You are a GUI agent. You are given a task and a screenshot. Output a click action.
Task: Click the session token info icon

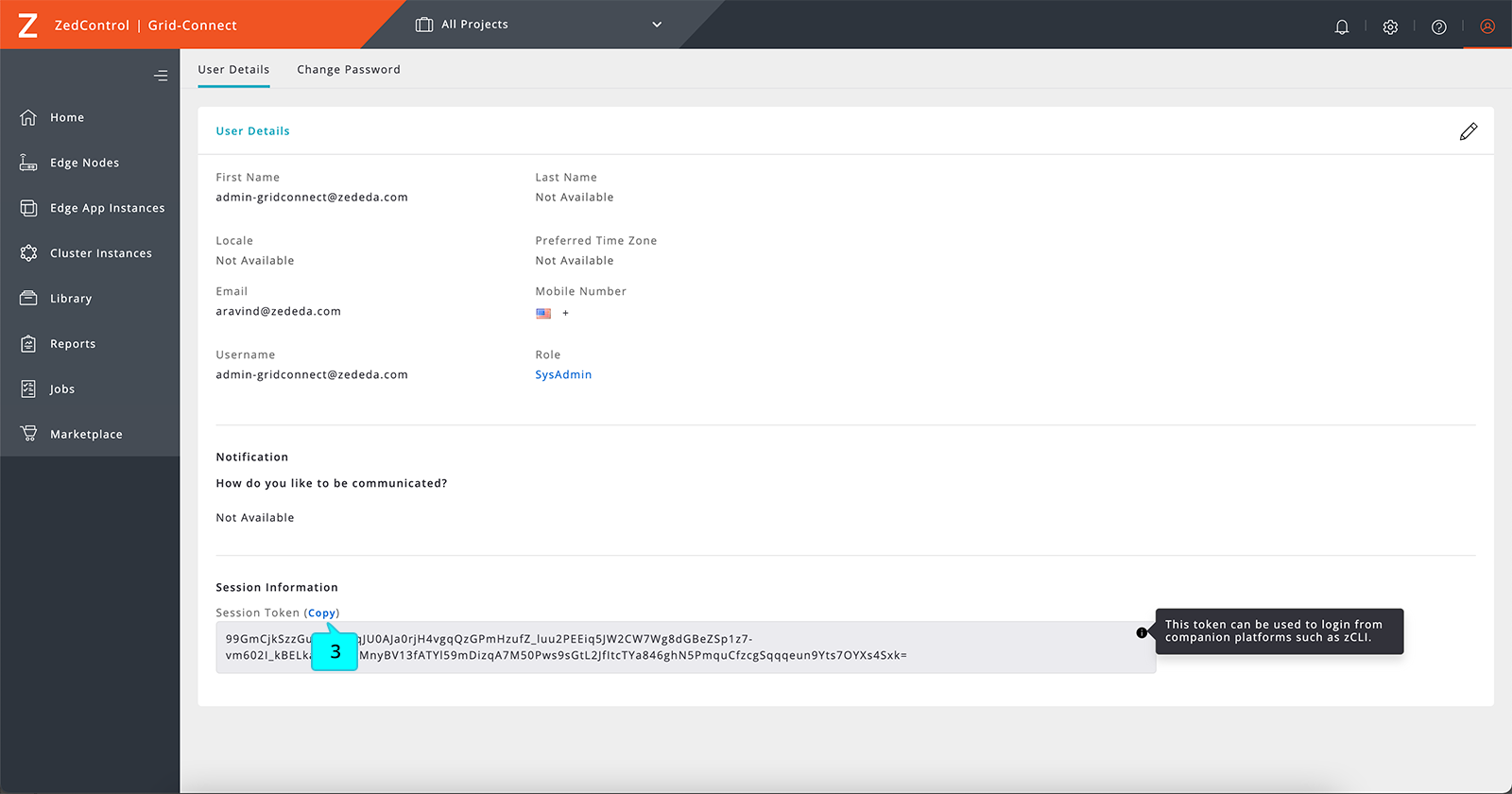[x=1142, y=632]
